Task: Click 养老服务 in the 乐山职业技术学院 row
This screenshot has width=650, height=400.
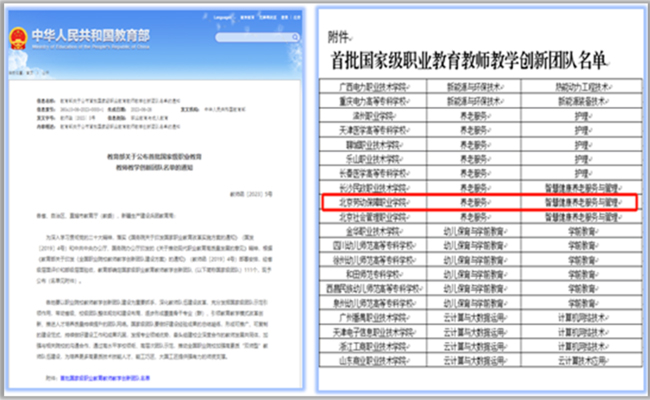Action: point(473,159)
